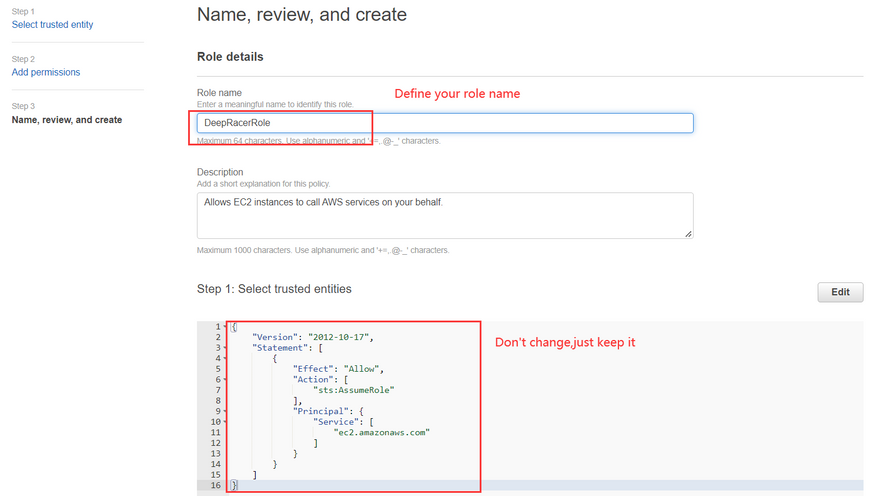Click the Step 1: Select trusted entities heading

coord(274,289)
